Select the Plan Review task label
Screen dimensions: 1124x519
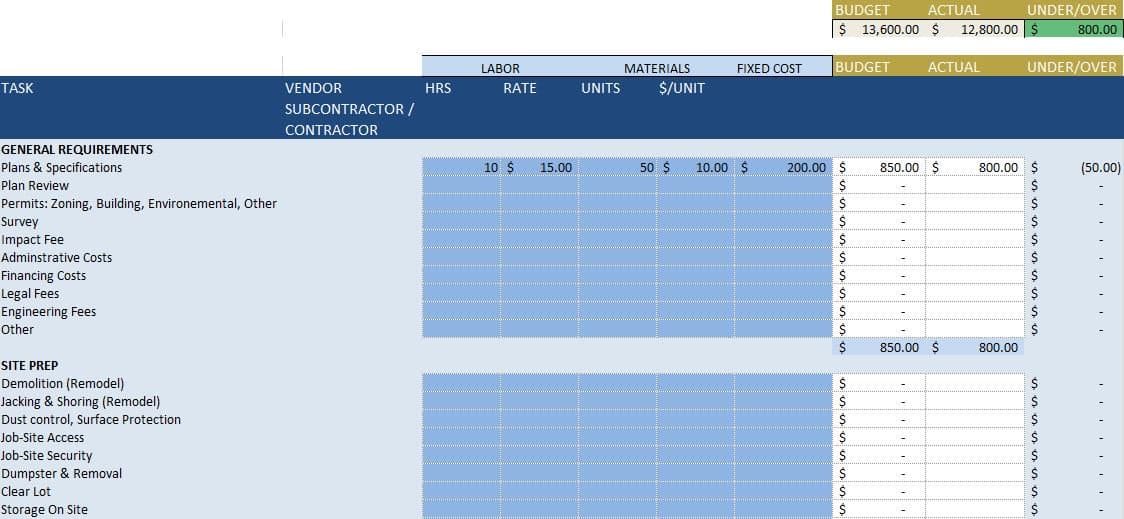(x=35, y=186)
